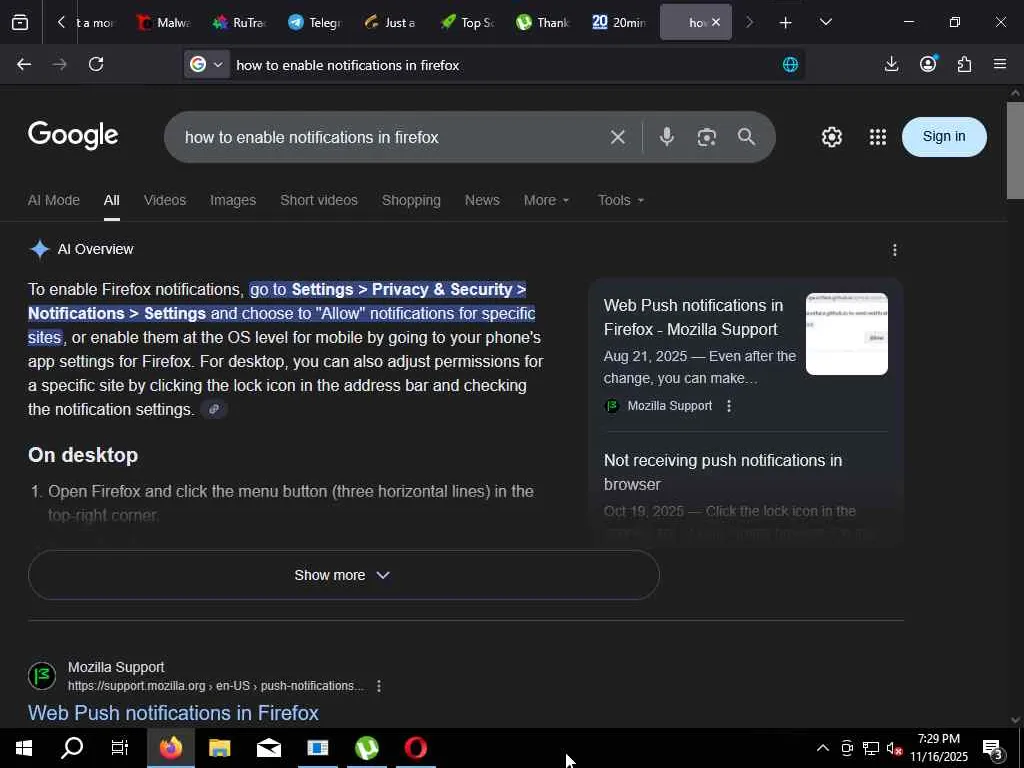The width and height of the screenshot is (1024, 768).
Task: Switch to the 'Just a' tab
Action: tap(391, 22)
